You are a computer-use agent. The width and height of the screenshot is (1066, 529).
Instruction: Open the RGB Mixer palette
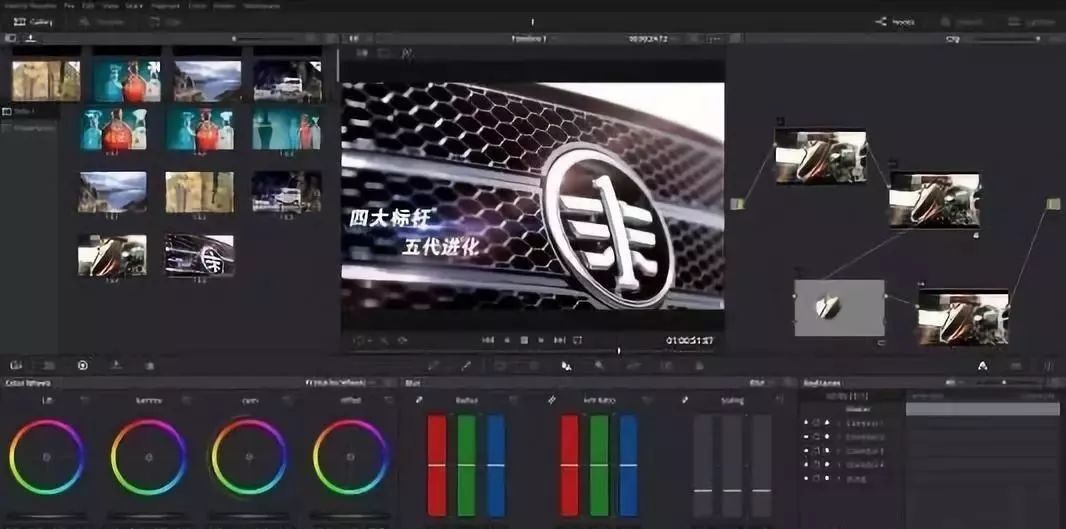point(116,366)
